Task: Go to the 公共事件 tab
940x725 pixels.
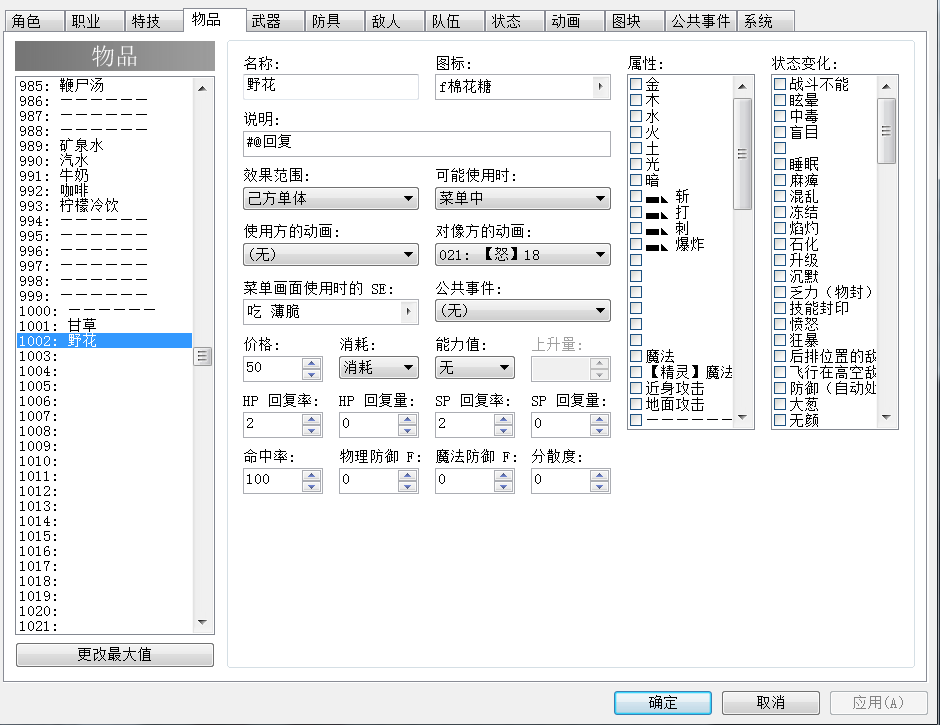Action: pos(701,22)
